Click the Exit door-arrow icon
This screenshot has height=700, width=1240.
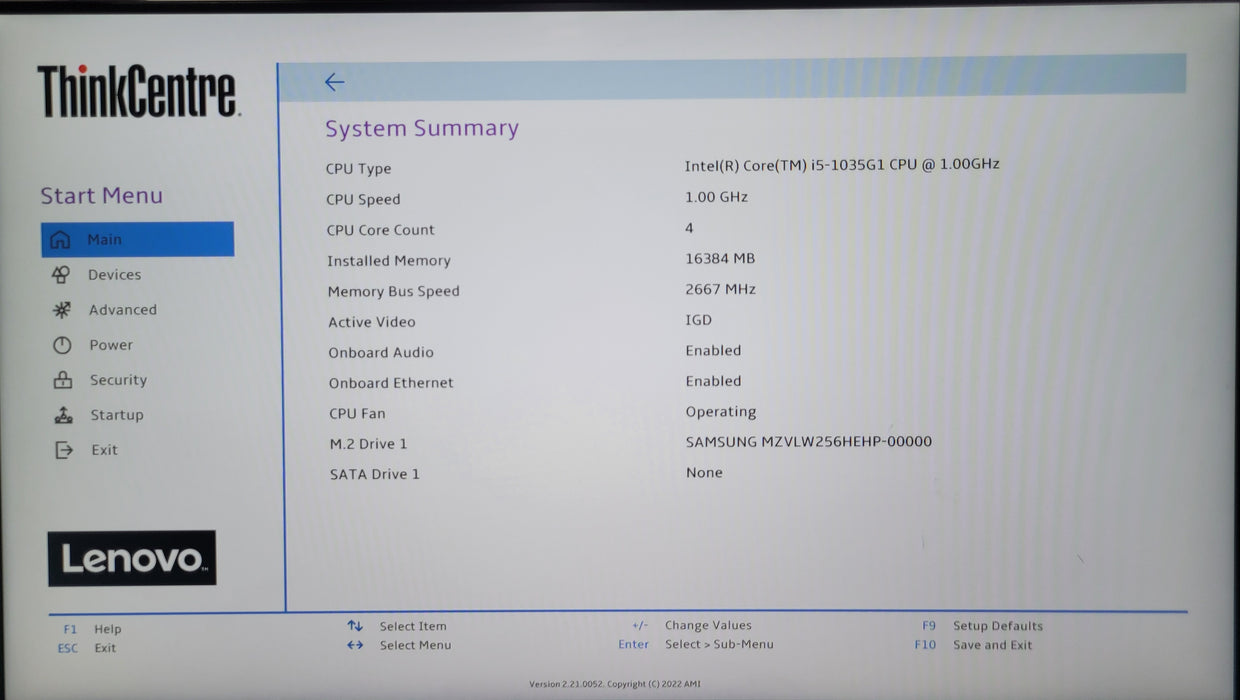pos(64,450)
